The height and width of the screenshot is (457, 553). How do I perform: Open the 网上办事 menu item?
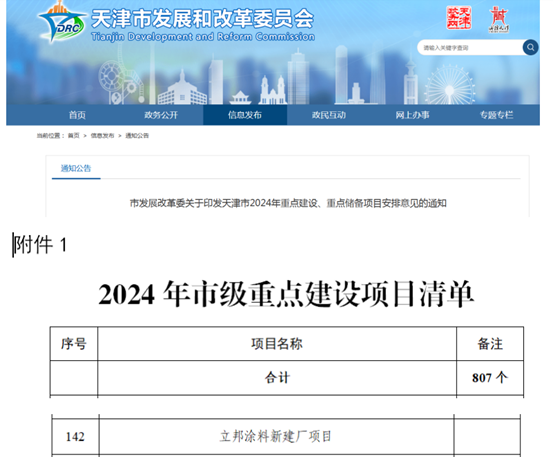412,115
